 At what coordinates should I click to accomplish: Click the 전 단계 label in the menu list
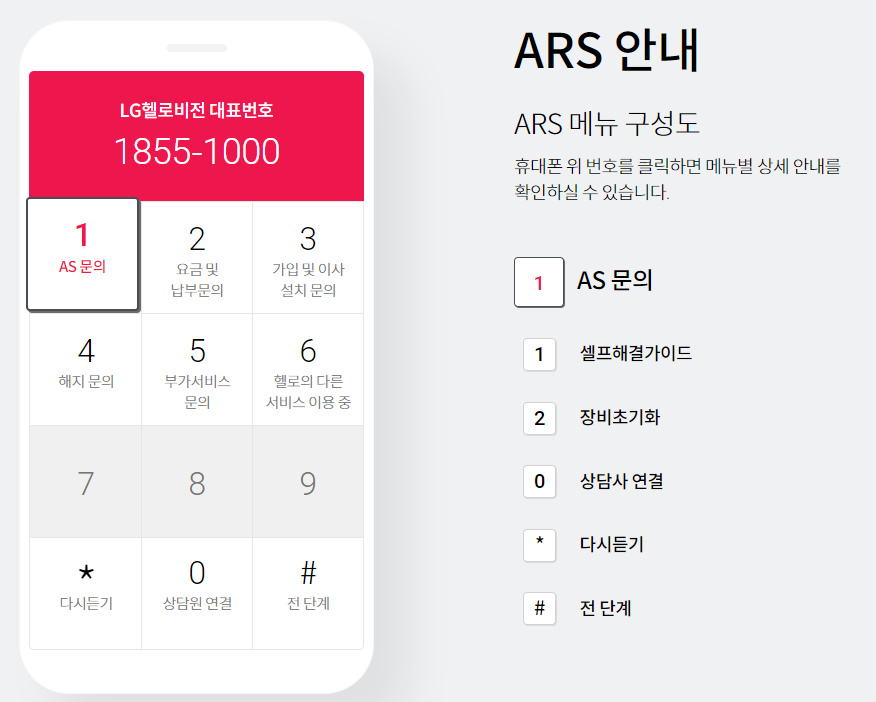(606, 608)
